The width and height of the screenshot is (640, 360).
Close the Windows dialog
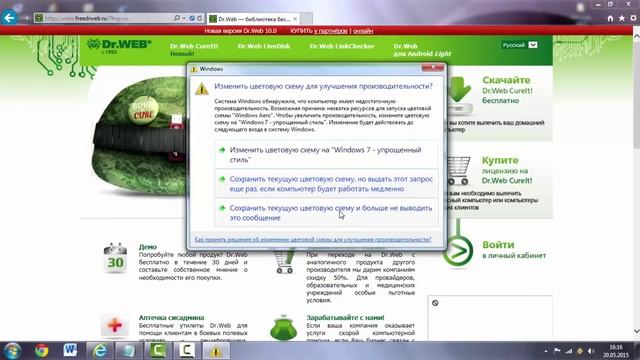tap(433, 68)
